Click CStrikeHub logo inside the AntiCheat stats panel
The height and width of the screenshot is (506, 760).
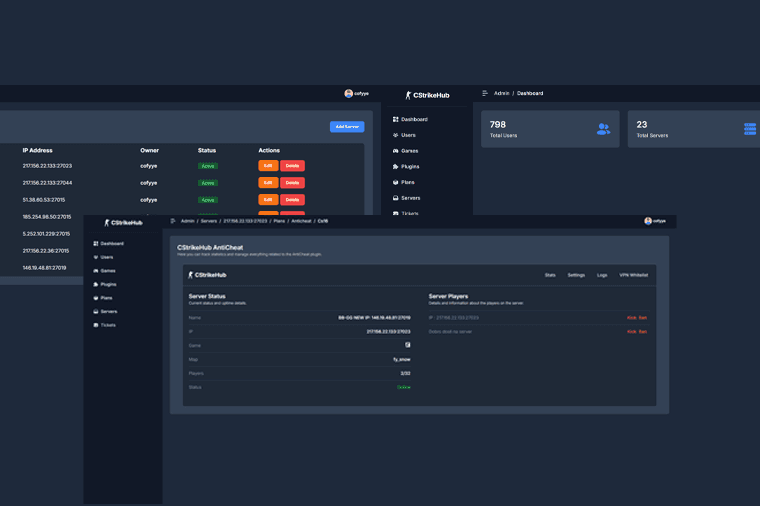click(x=207, y=275)
